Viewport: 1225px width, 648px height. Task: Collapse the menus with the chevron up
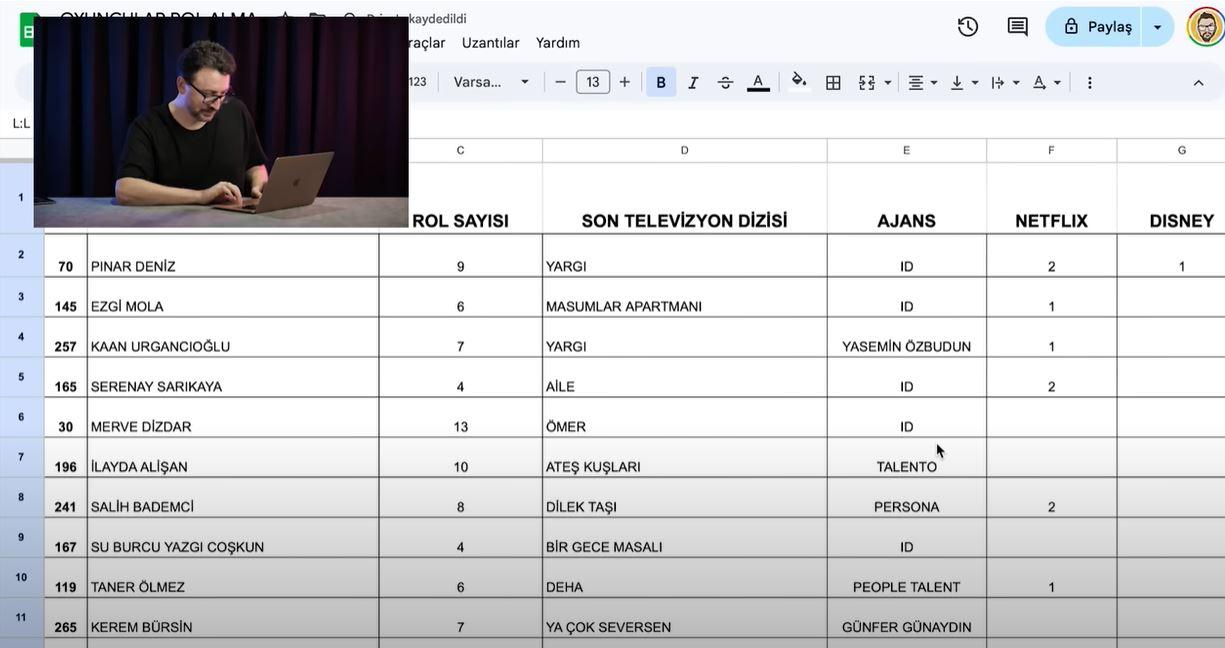(1198, 82)
